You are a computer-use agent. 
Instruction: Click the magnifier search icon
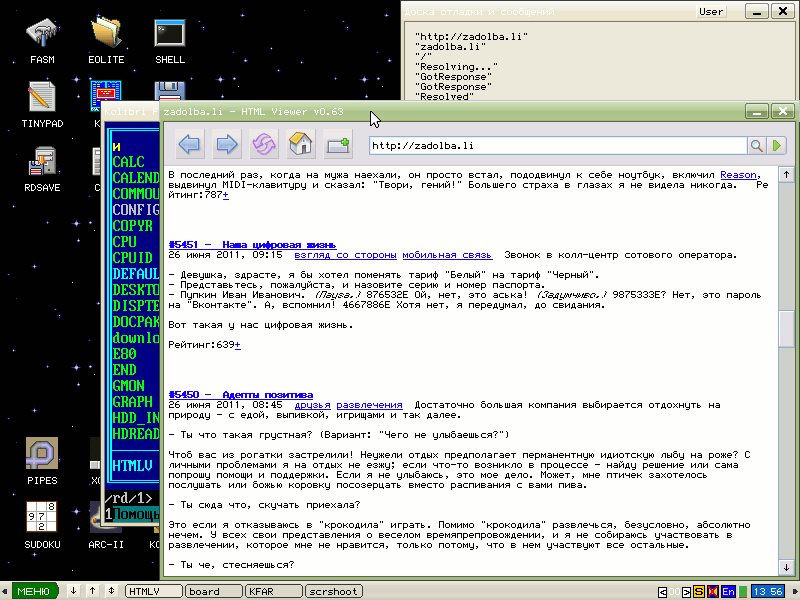[757, 146]
